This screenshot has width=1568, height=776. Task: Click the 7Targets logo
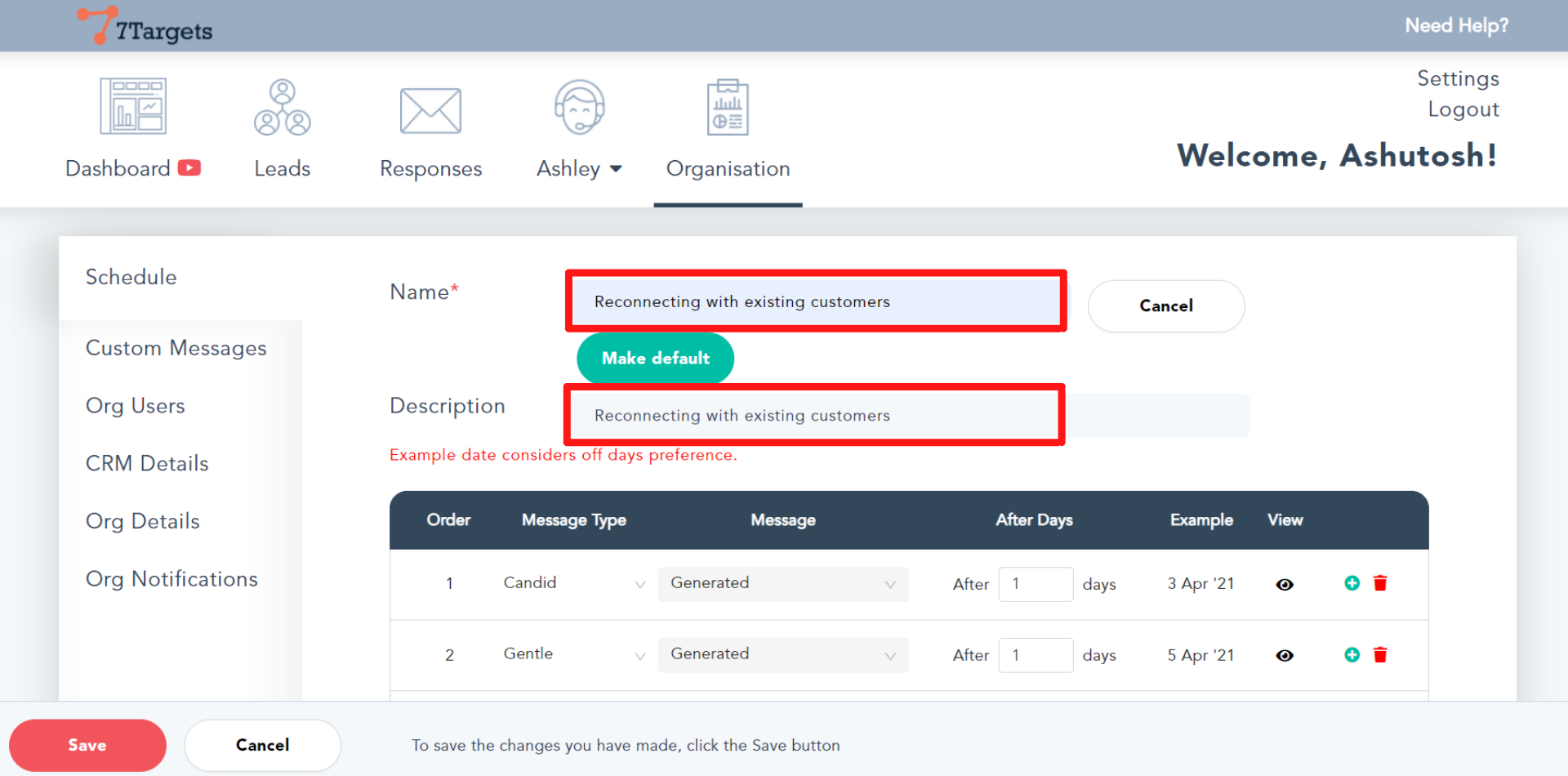pos(145,25)
